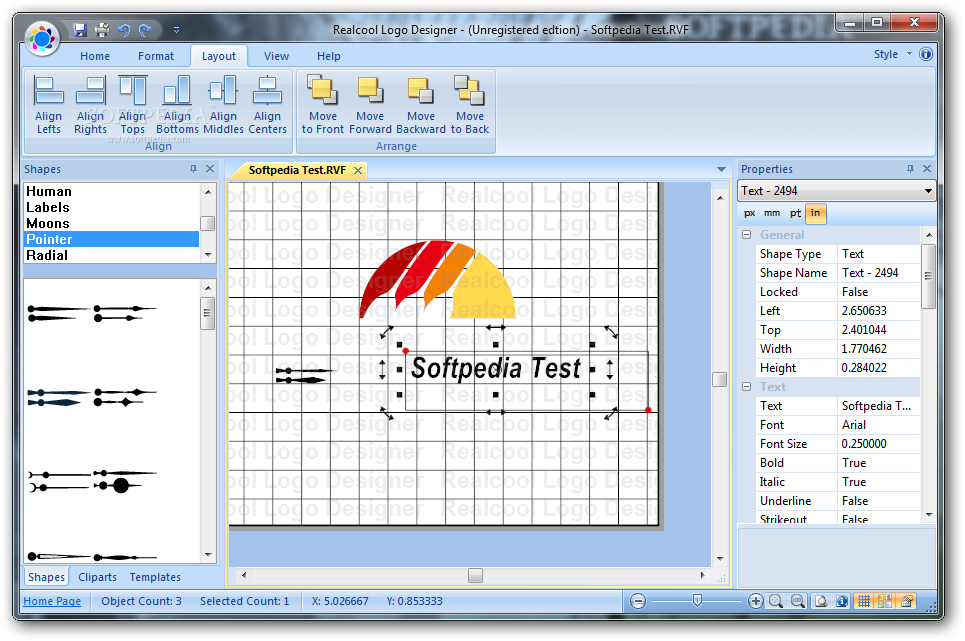Zoom out with the minus button
This screenshot has width=965, height=641.
tap(638, 601)
